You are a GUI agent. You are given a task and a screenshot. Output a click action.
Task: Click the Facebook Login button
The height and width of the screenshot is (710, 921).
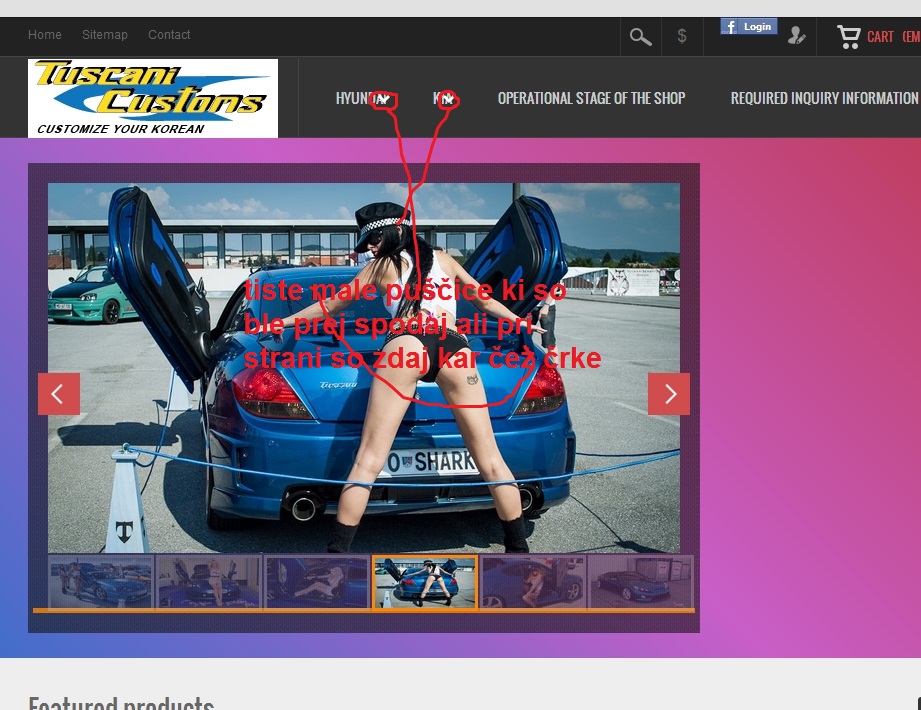749,27
